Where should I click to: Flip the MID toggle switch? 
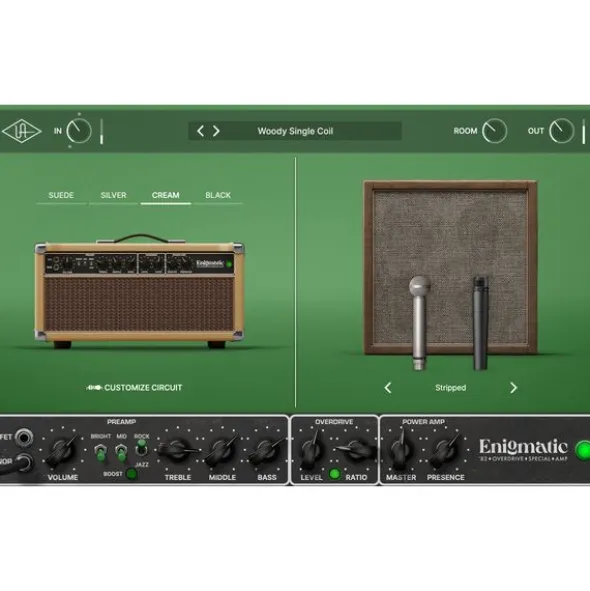click(121, 452)
